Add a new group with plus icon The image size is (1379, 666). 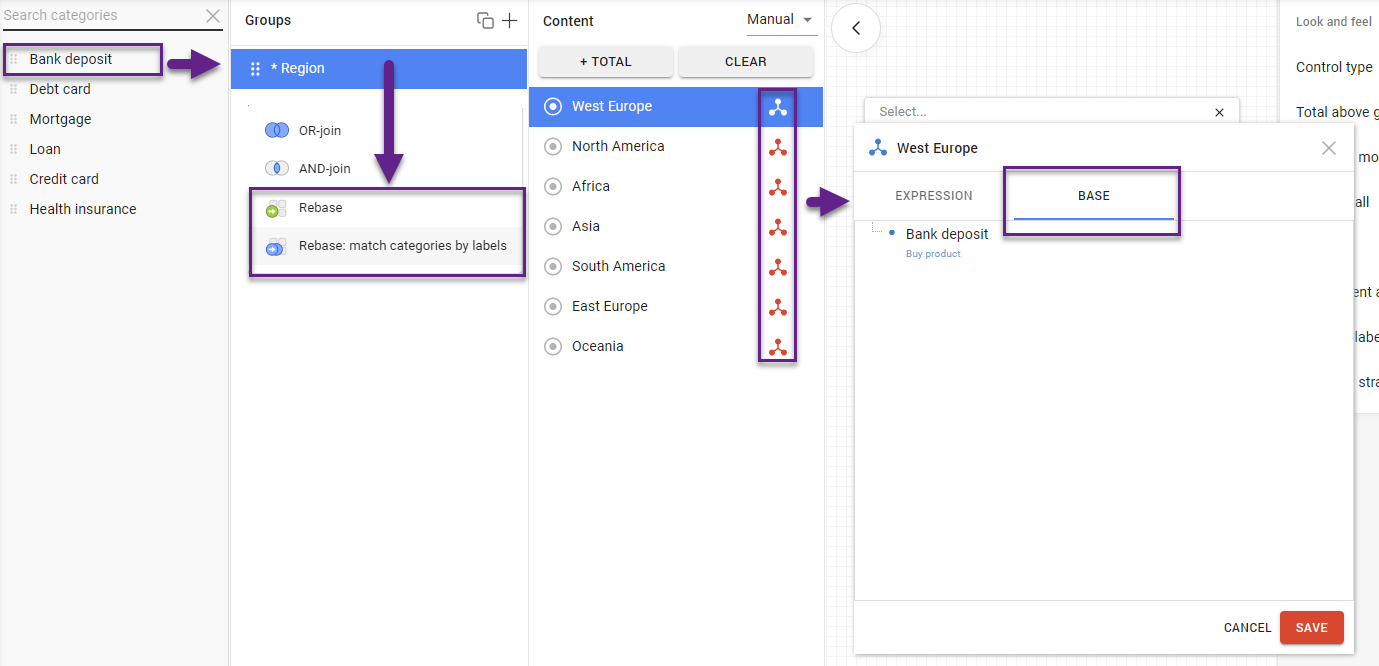tap(510, 21)
